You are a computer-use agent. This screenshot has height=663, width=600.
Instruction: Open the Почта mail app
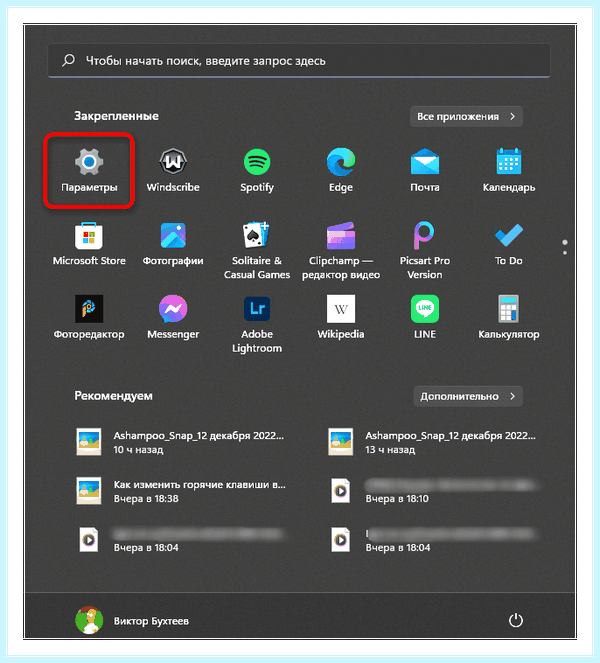coord(425,170)
